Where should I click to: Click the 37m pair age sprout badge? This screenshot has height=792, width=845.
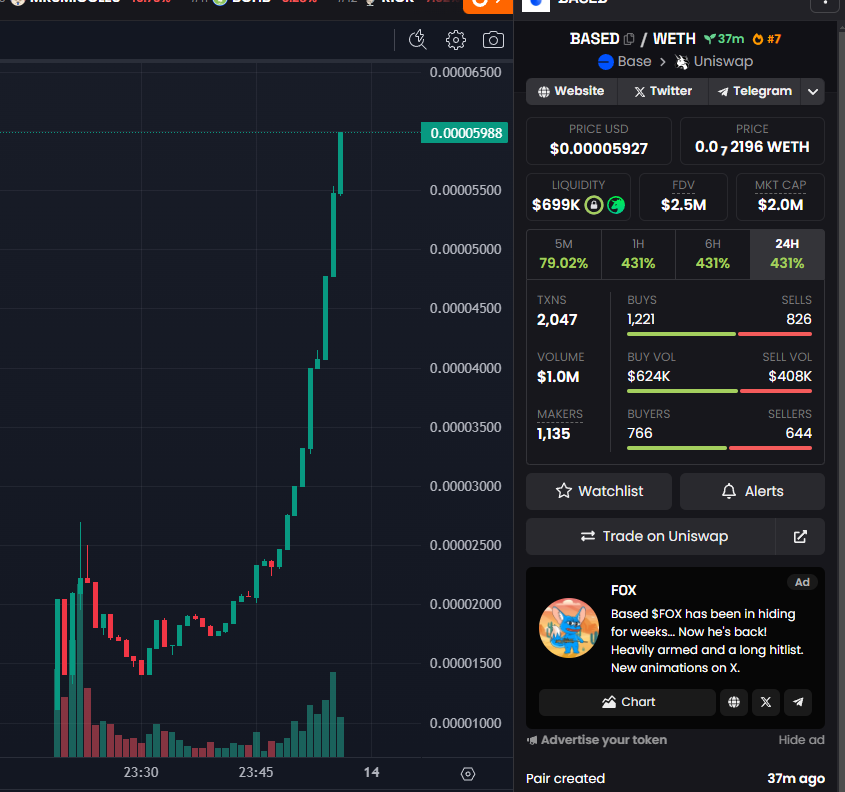(x=724, y=39)
